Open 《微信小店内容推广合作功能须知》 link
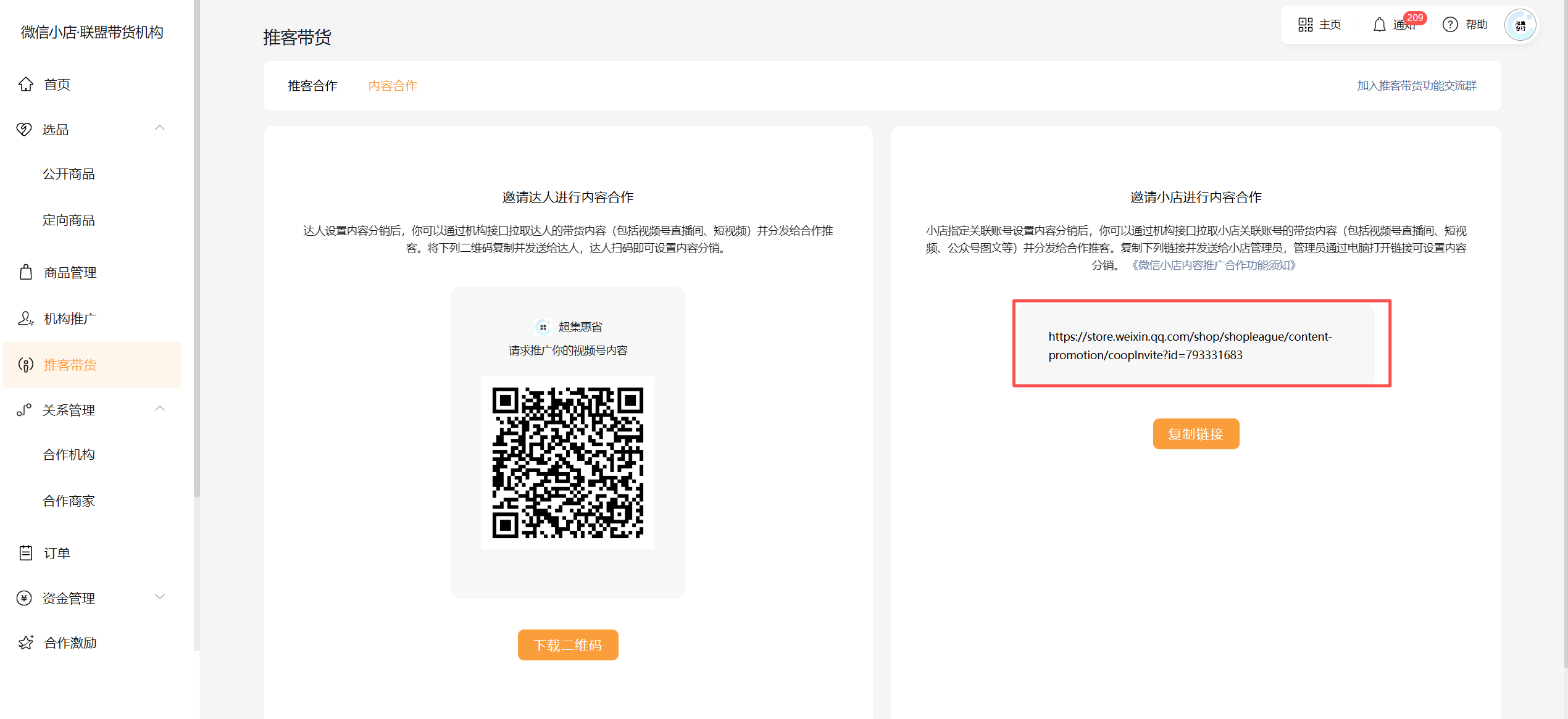Viewport: 1568px width, 719px height. click(1213, 265)
